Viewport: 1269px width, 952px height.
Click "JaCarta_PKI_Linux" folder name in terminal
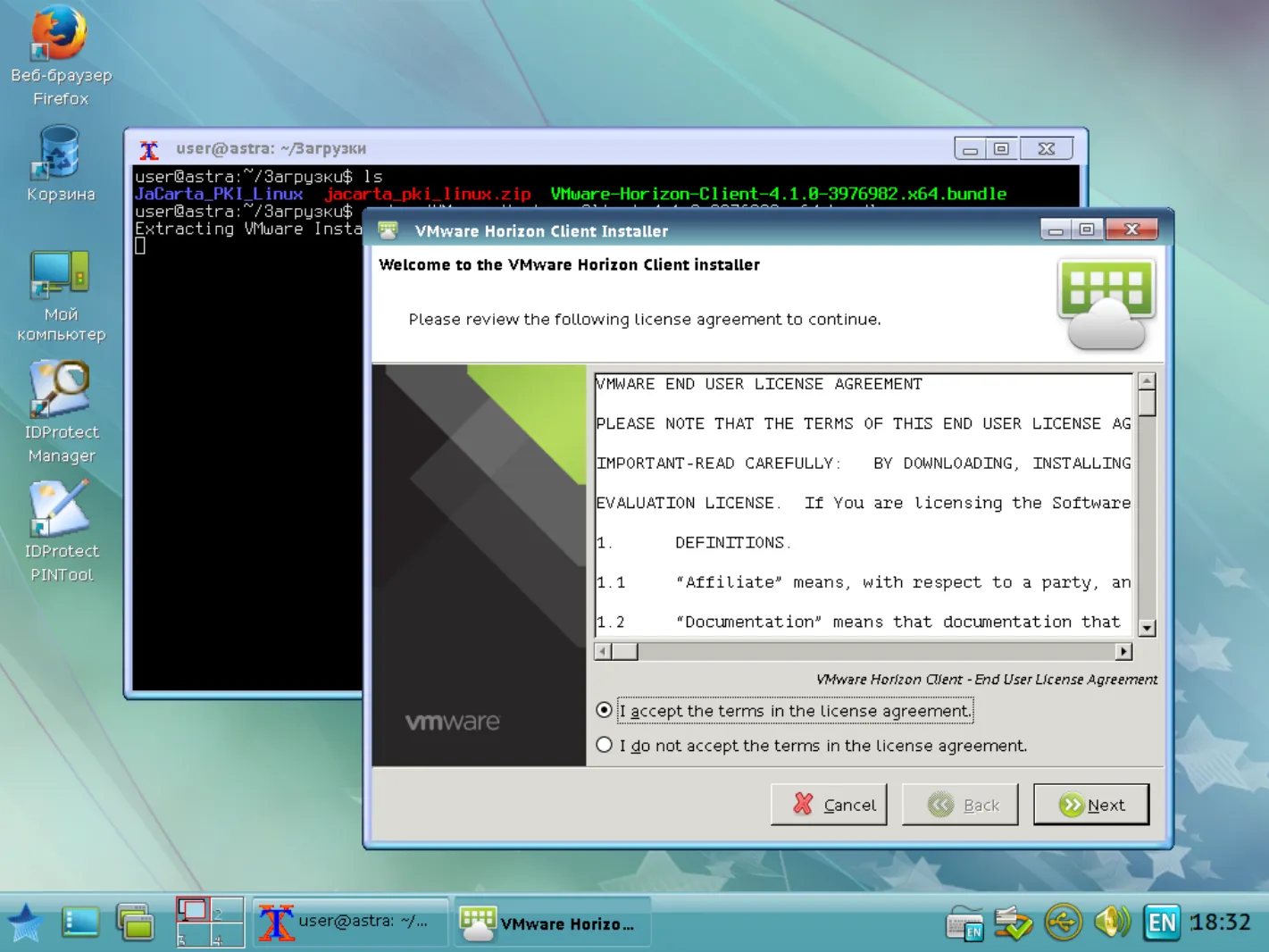click(219, 194)
